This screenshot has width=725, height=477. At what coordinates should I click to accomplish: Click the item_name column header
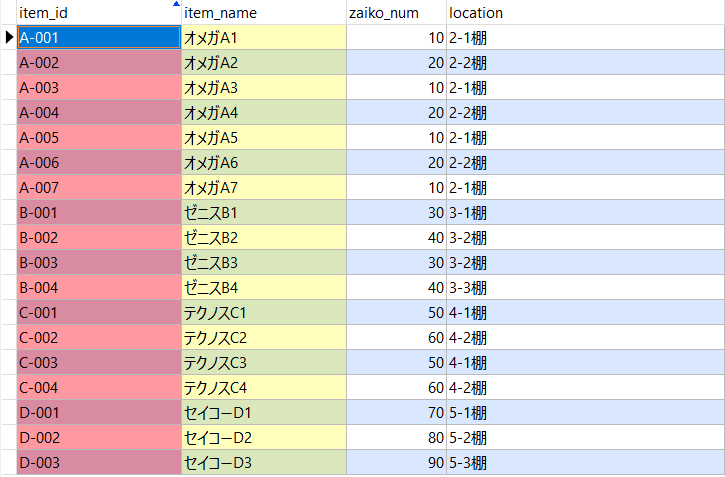[x=264, y=12]
